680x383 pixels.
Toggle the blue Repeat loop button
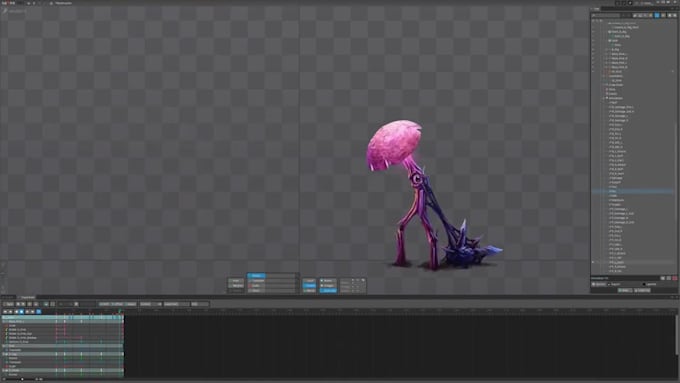(39, 312)
